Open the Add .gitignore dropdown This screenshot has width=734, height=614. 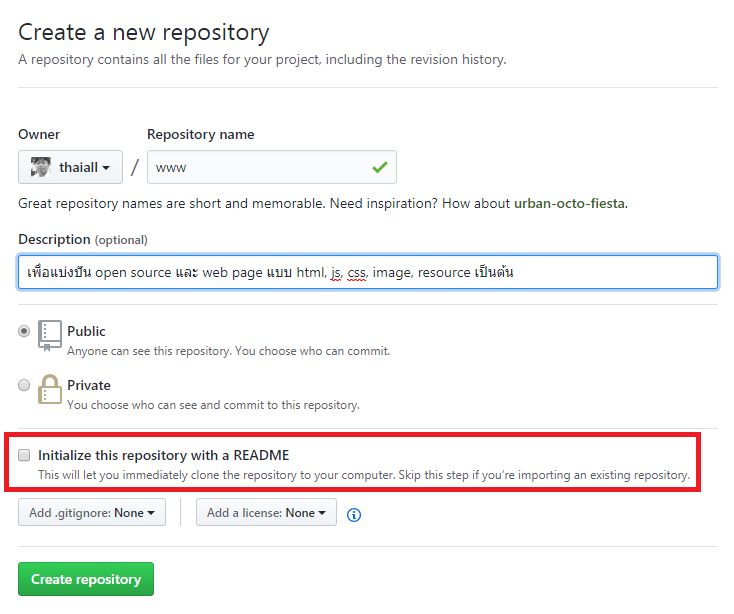click(x=92, y=512)
